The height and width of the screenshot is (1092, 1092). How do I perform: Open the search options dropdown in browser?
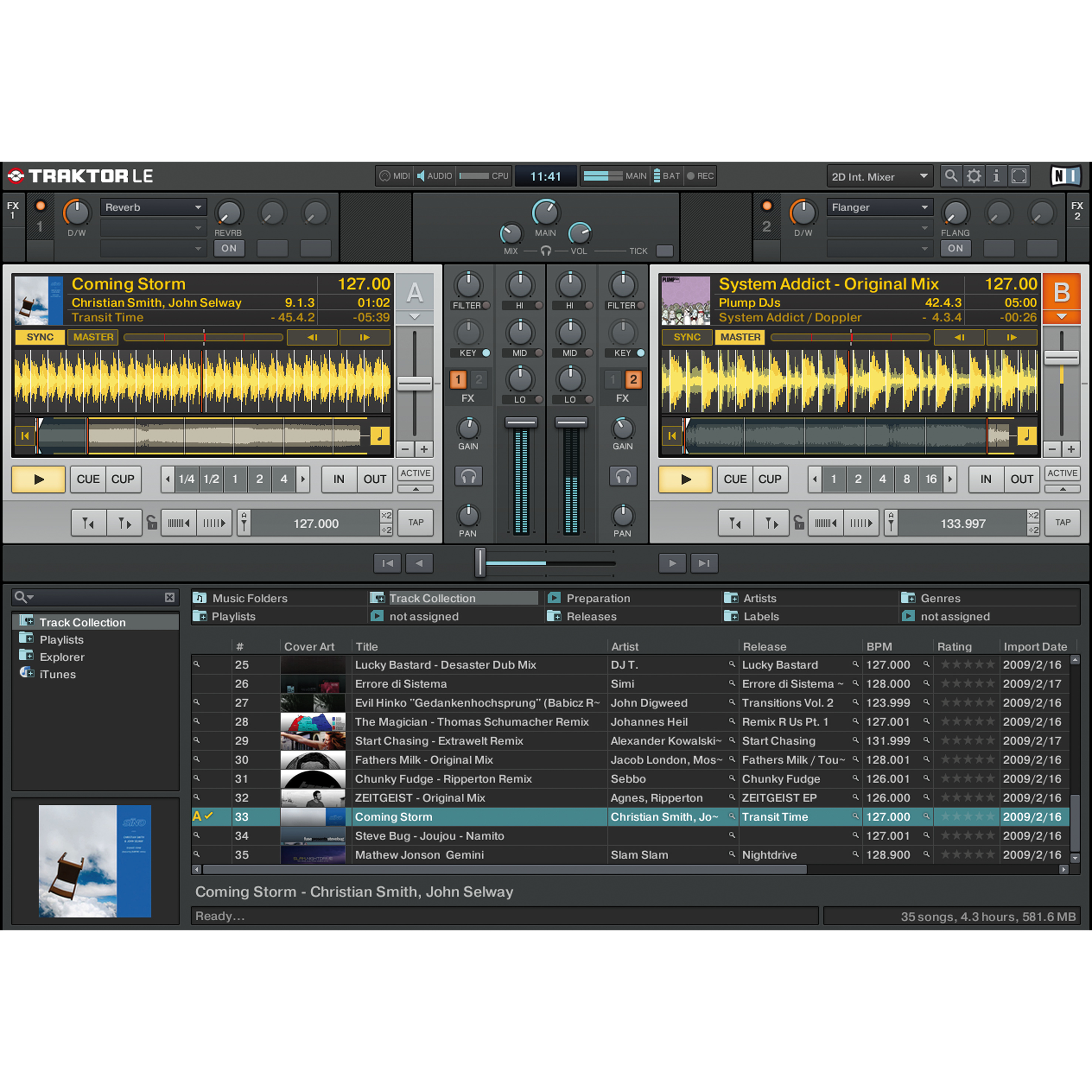(24, 598)
